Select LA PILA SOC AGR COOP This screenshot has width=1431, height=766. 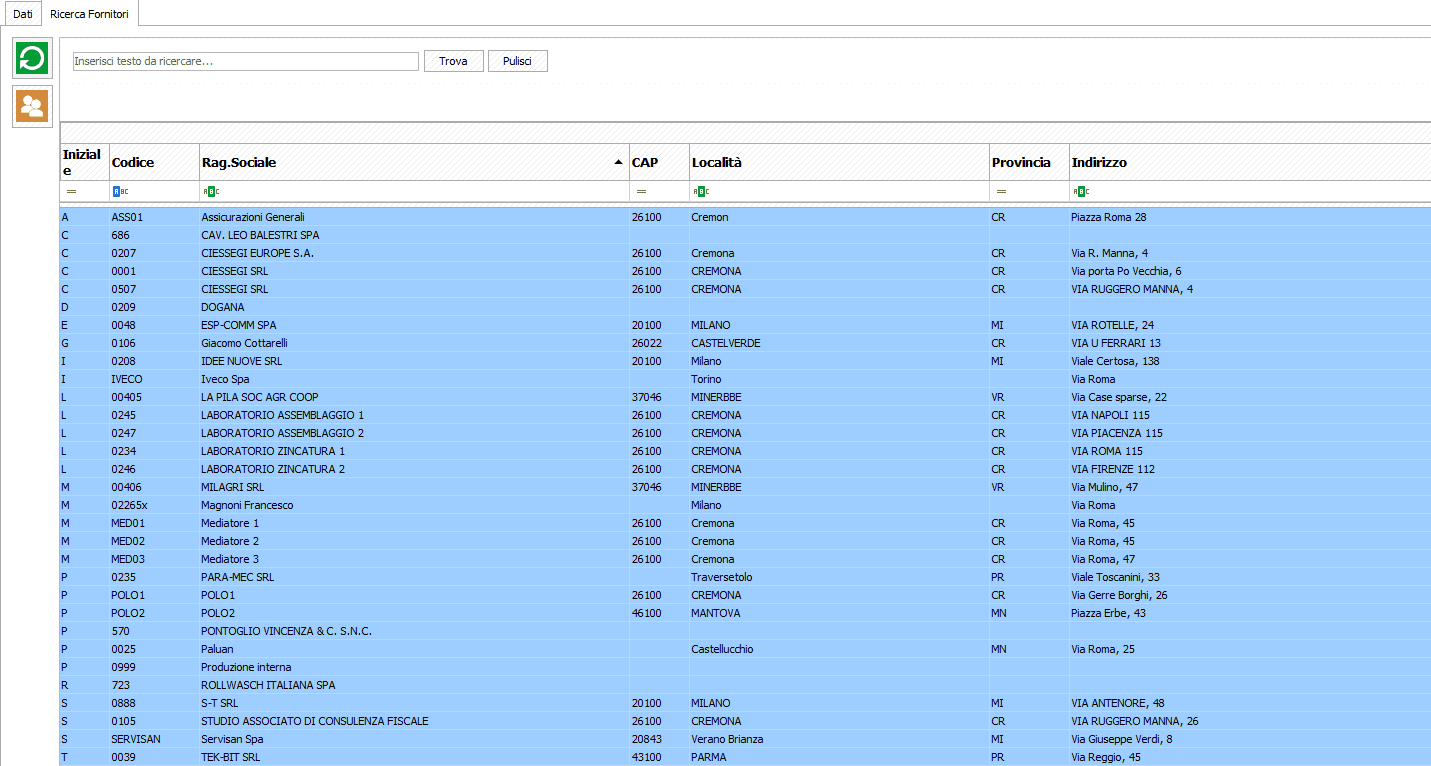(x=745, y=397)
